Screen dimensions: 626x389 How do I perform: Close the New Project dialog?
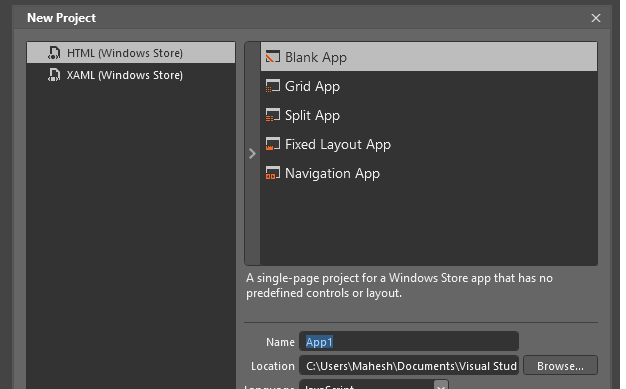click(x=596, y=18)
